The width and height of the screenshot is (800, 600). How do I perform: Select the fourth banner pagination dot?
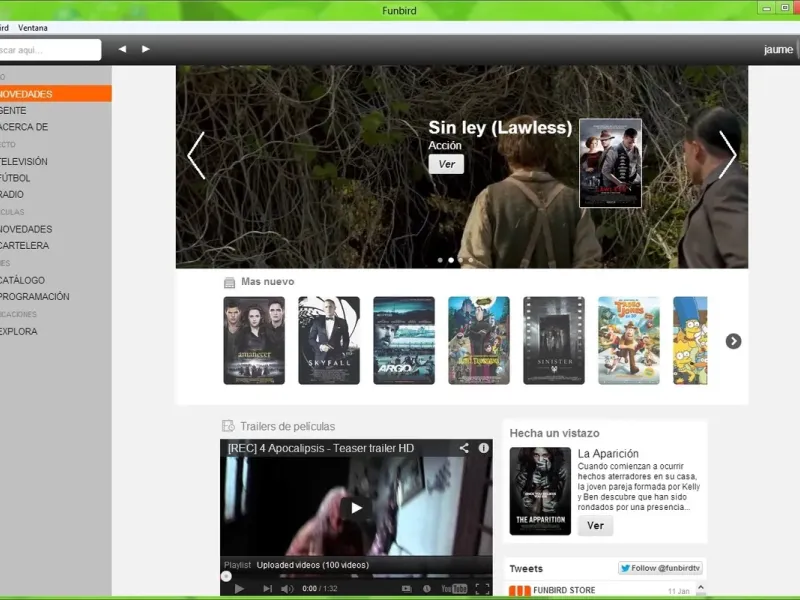(x=470, y=260)
